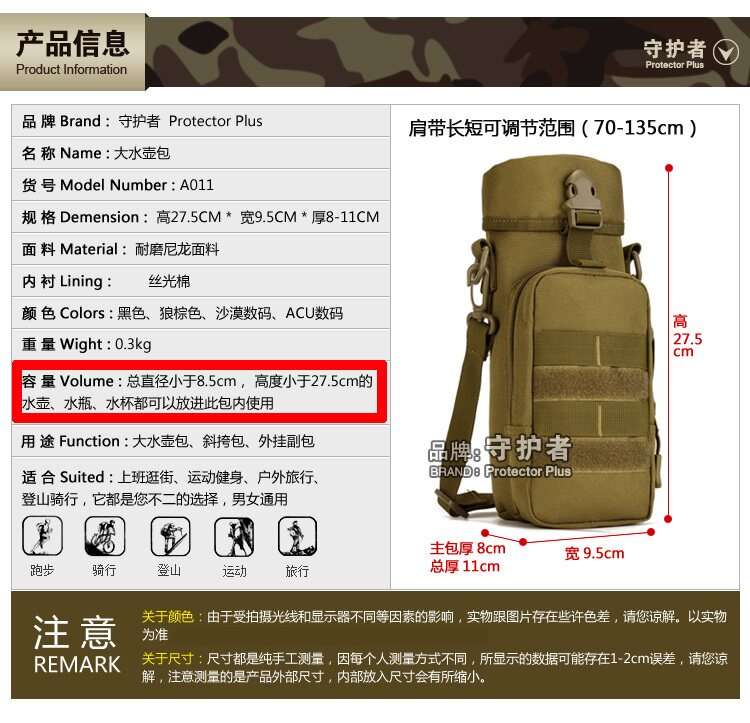The height and width of the screenshot is (723, 750).
Task: Click the Brand row: Protector Plus
Action: point(201,121)
